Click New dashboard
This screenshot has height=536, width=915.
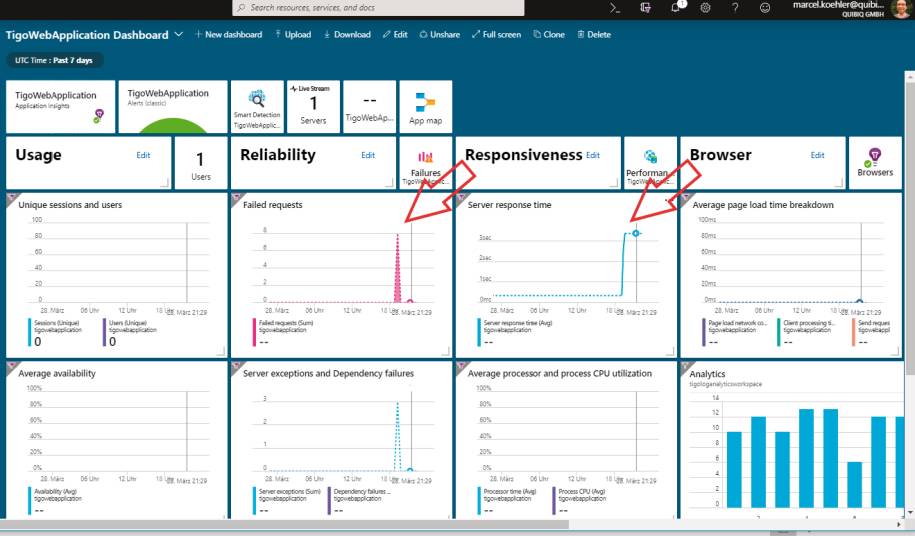(x=229, y=34)
